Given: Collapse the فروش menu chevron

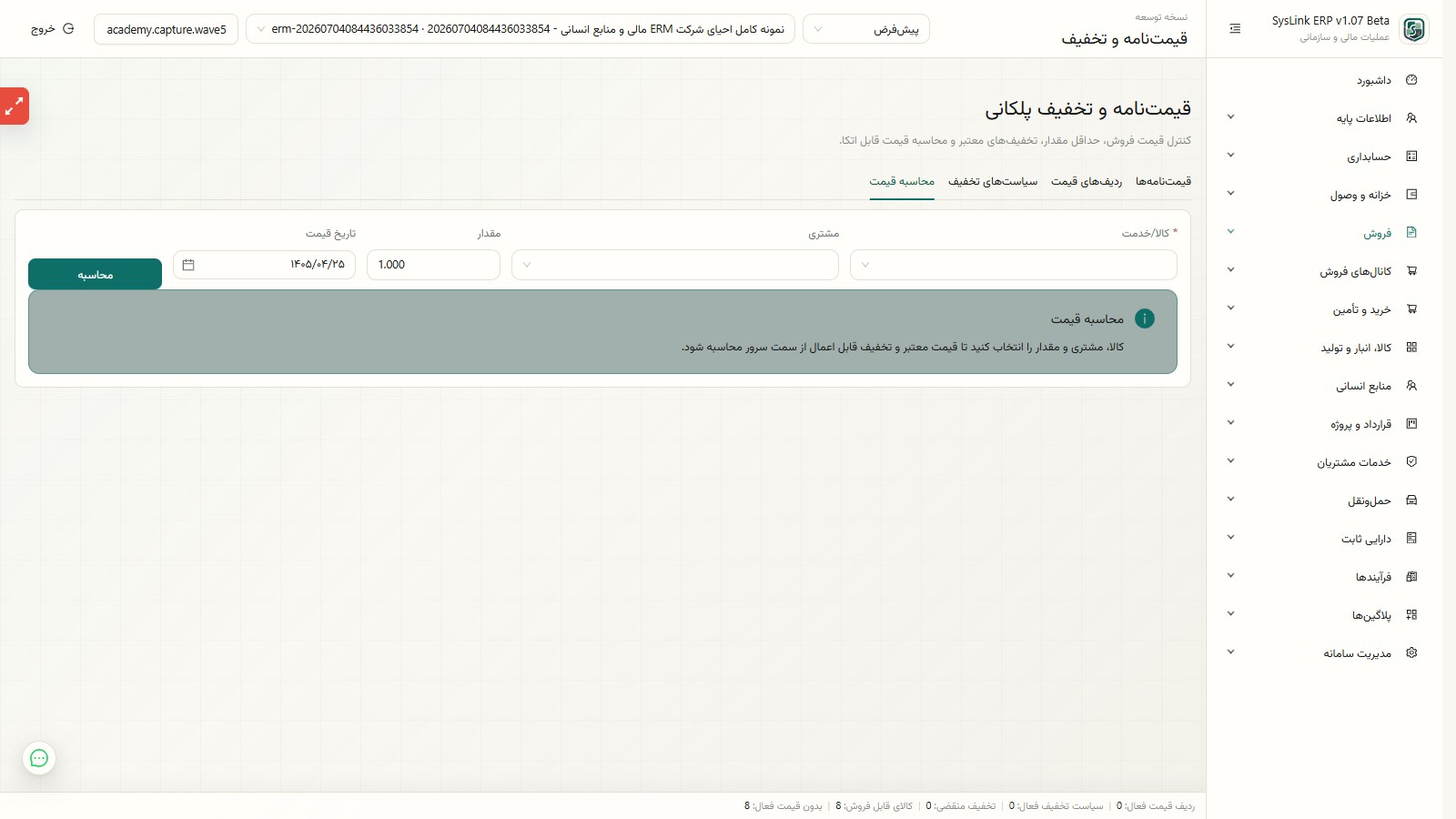Looking at the screenshot, I should pyautogui.click(x=1230, y=232).
